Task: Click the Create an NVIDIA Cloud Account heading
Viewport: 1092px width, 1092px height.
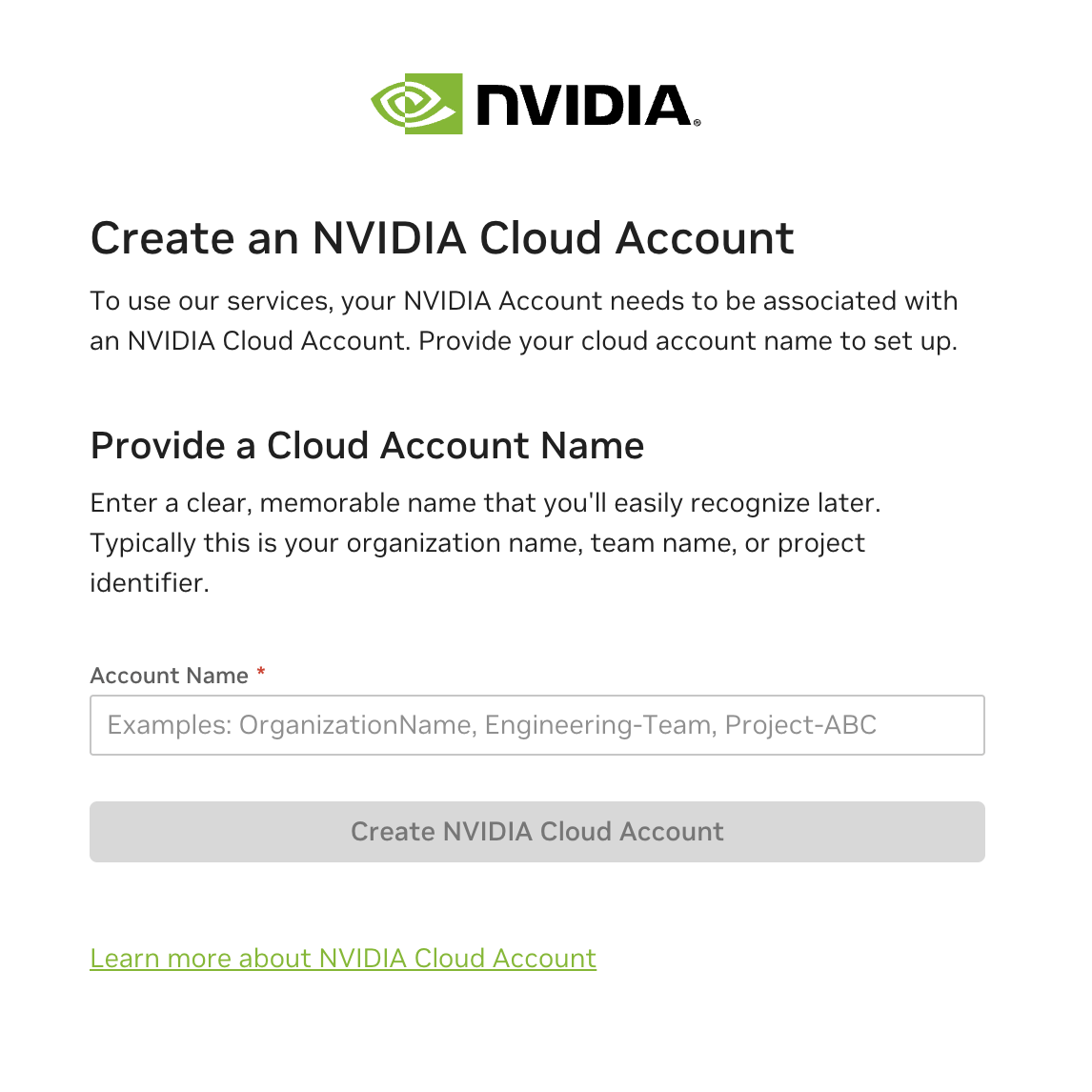Action: tap(442, 238)
